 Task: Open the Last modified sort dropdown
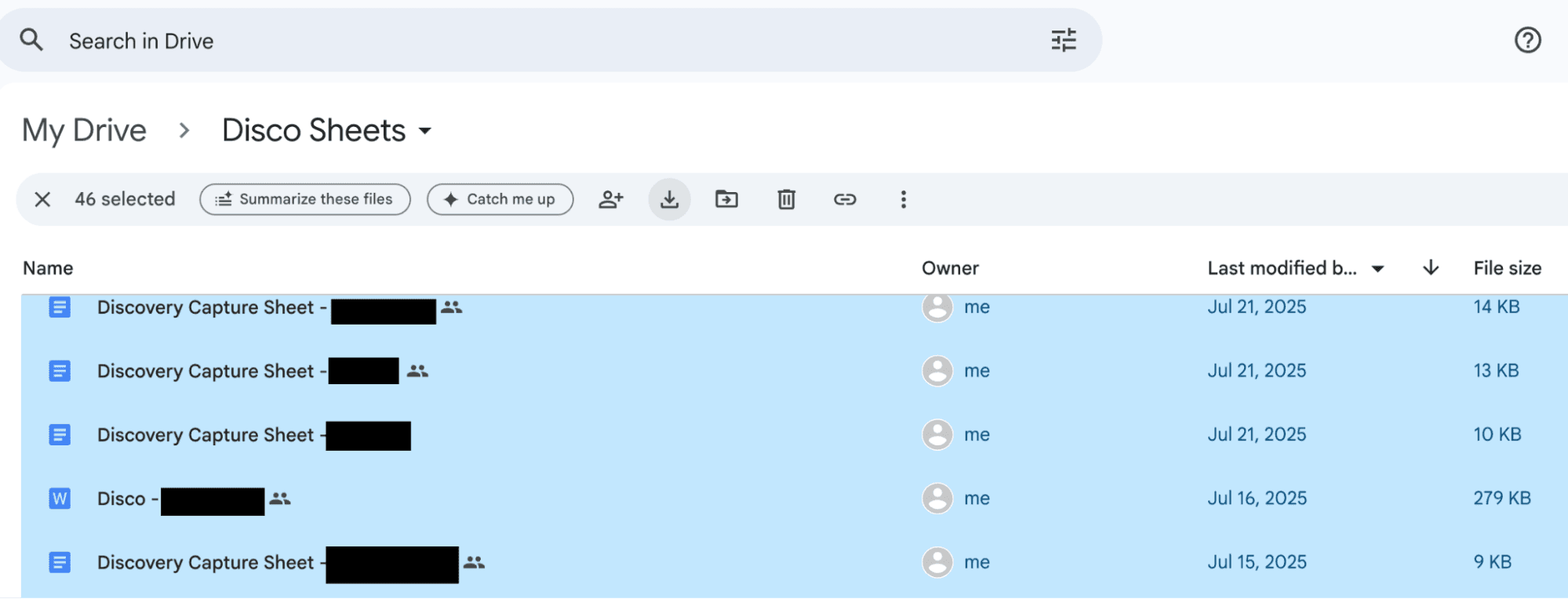pyautogui.click(x=1377, y=269)
